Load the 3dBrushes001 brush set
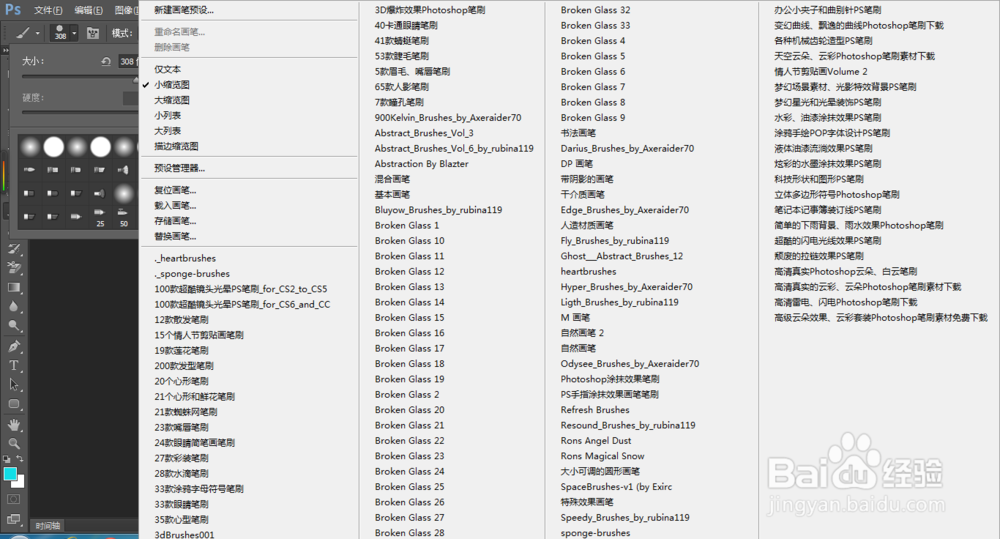1000x539 pixels. 184,535
